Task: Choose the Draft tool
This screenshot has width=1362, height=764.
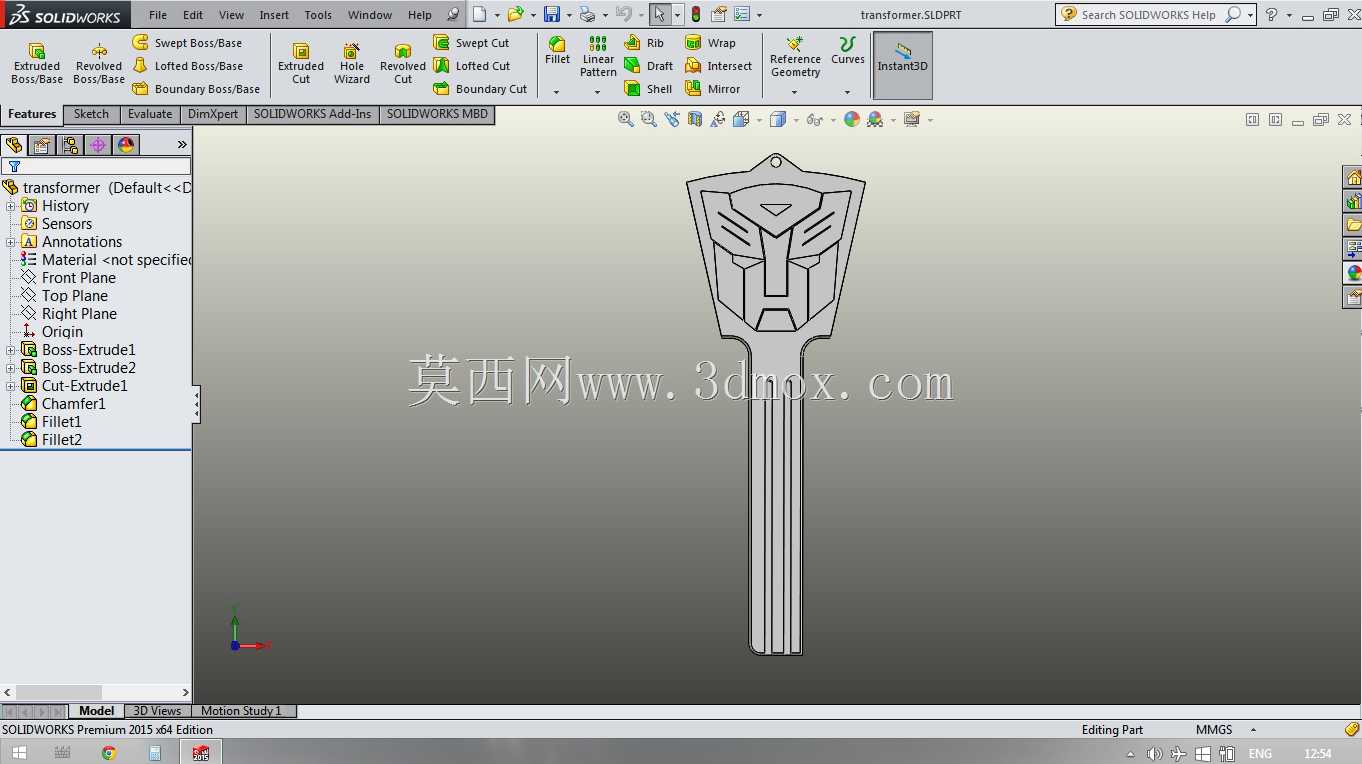Action: 648,66
